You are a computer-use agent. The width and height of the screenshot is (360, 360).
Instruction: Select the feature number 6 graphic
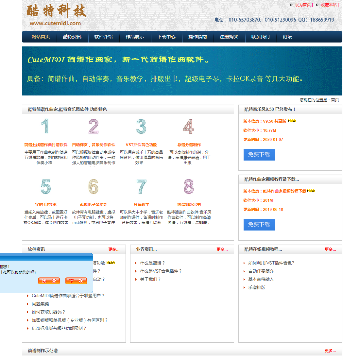click(93, 187)
